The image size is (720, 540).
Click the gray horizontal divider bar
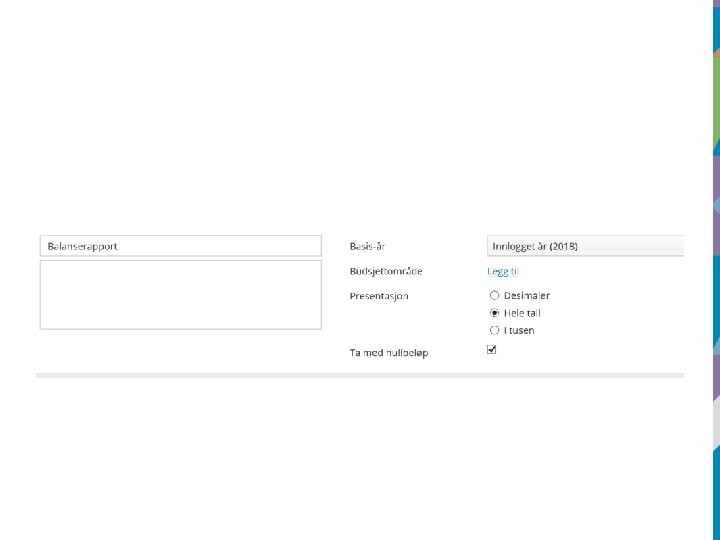point(360,375)
